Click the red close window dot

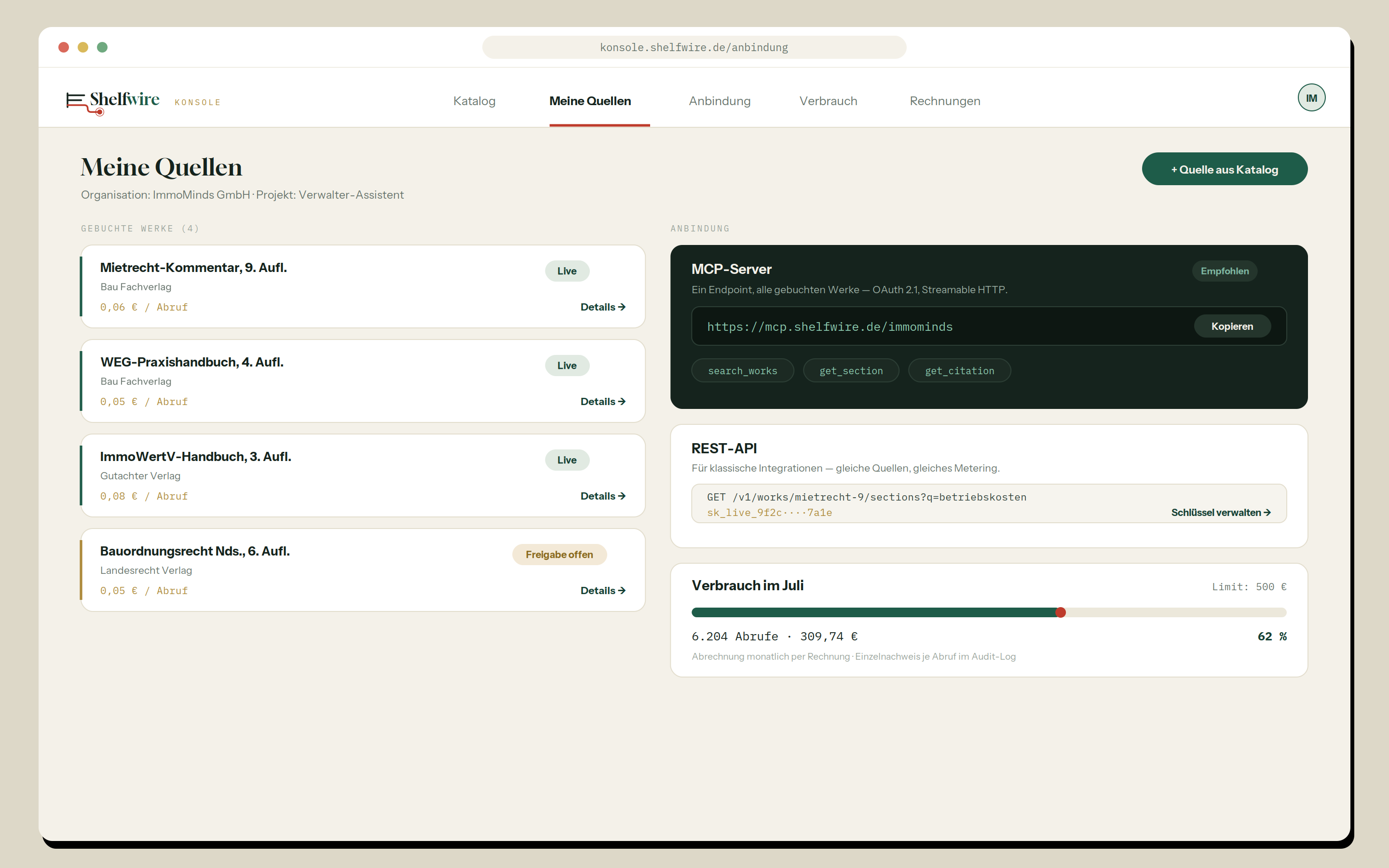[x=64, y=47]
